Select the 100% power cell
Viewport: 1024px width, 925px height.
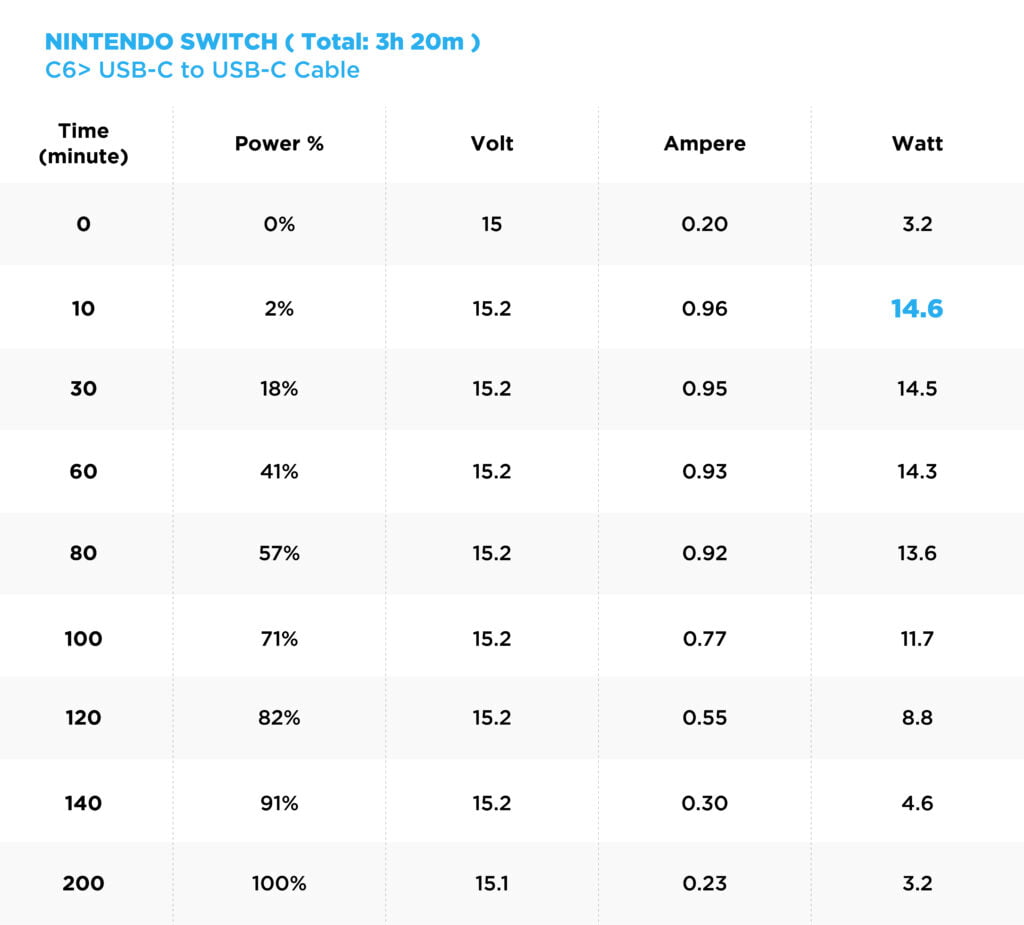pyautogui.click(x=279, y=884)
